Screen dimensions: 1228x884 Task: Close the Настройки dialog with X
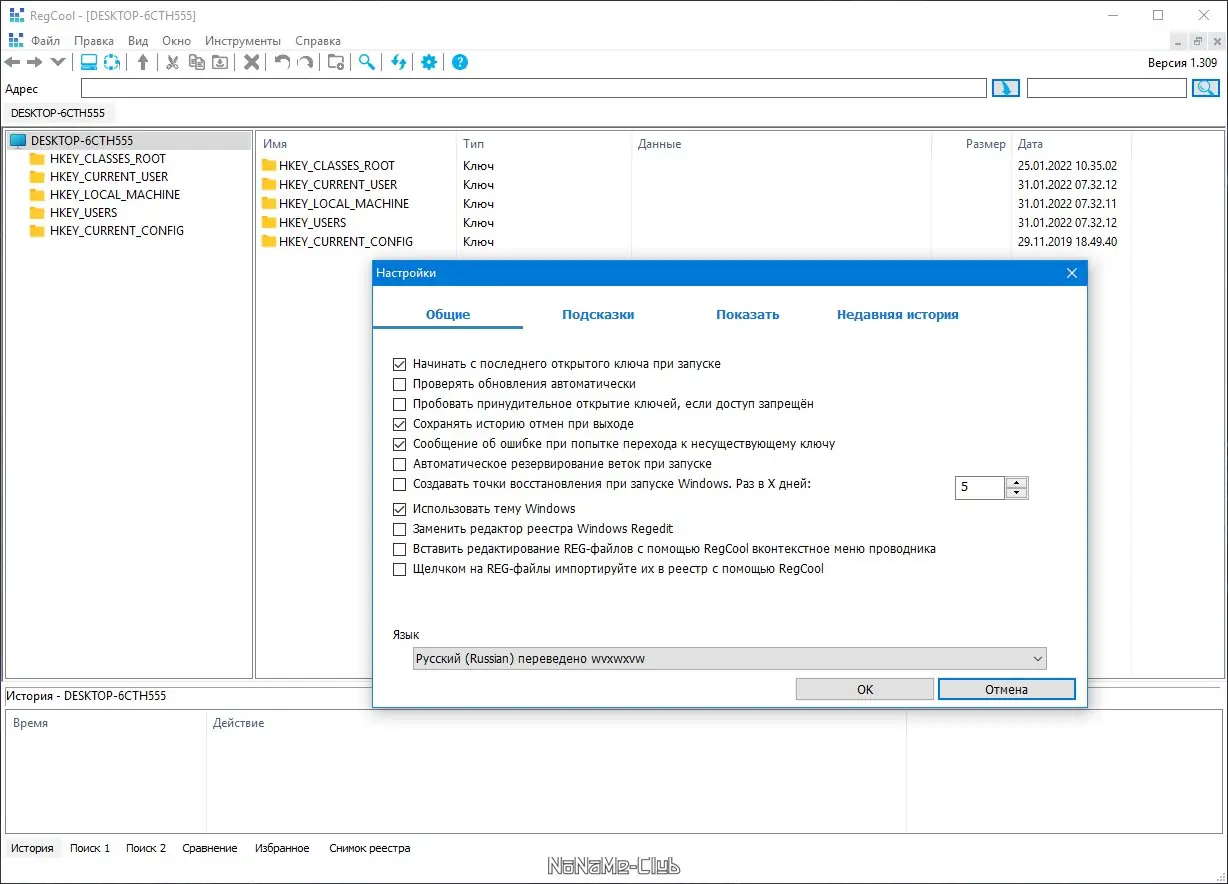pos(1071,273)
